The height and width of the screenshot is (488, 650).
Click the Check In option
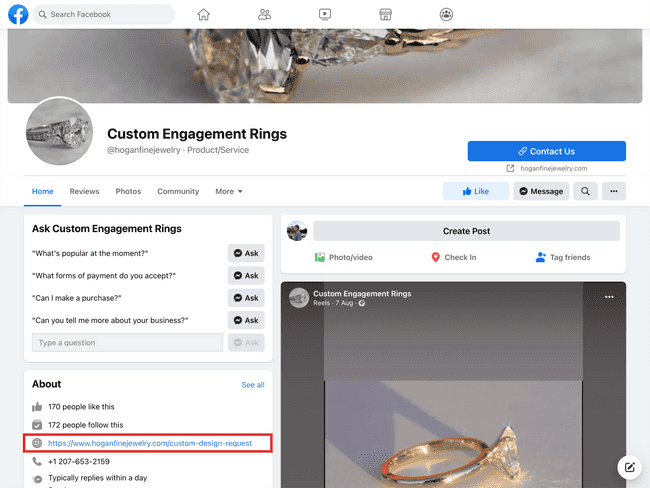click(x=454, y=257)
